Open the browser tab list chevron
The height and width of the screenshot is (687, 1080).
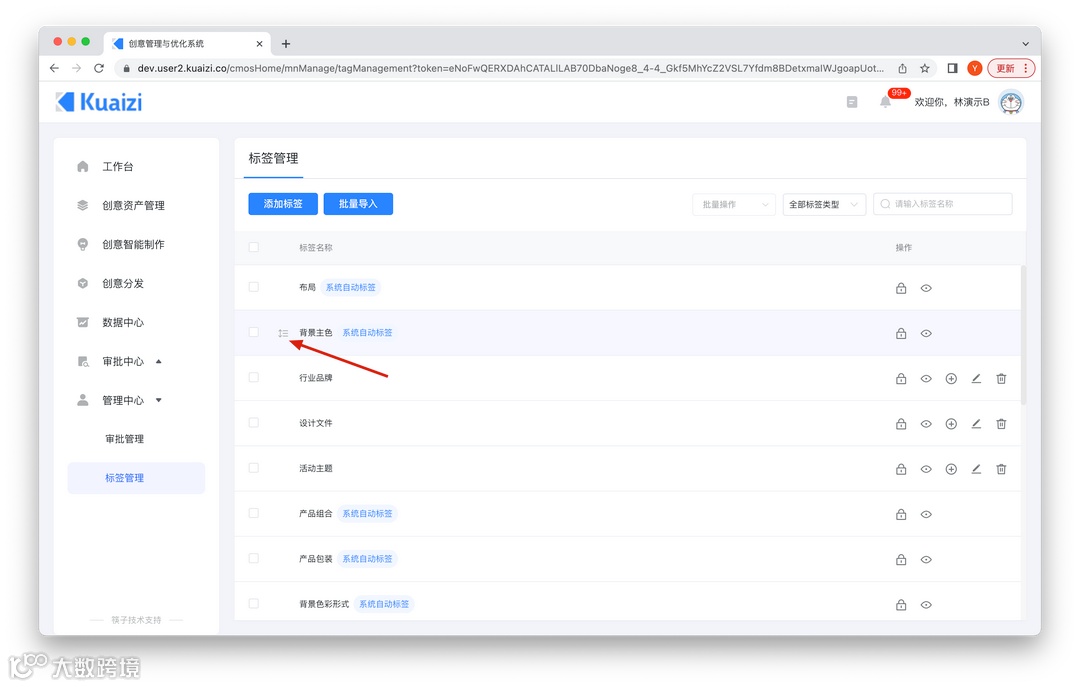click(1025, 43)
